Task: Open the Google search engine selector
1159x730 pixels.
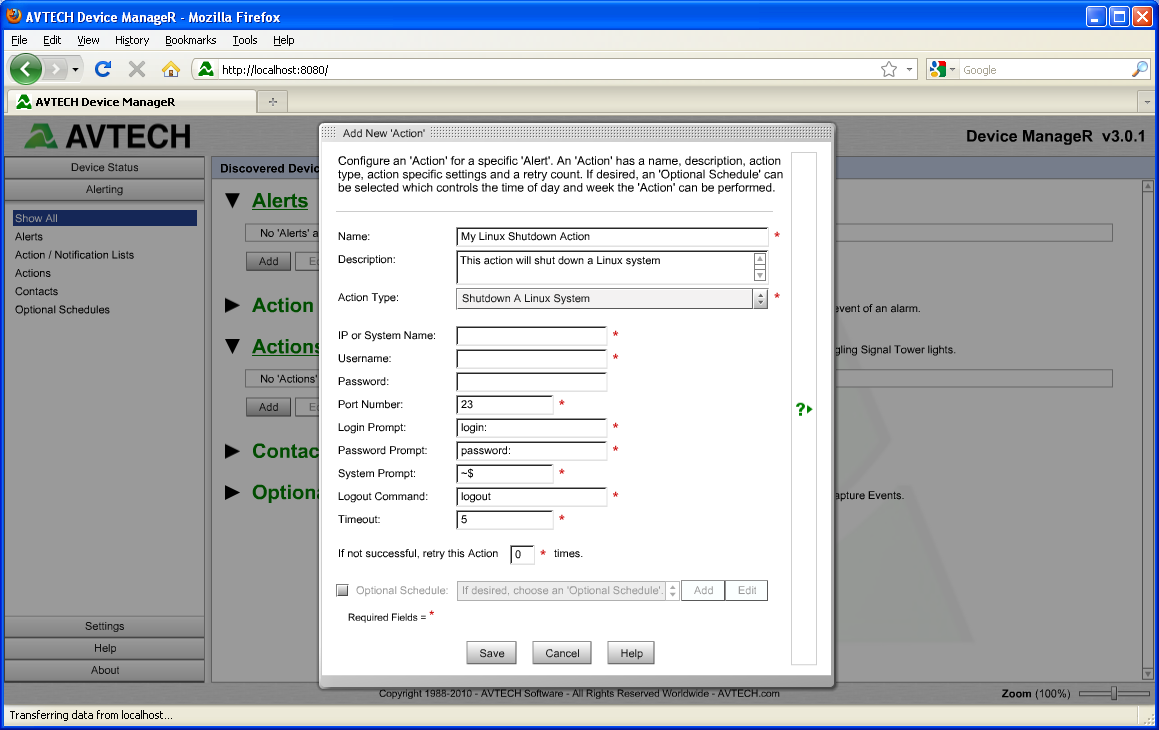Action: pos(943,69)
